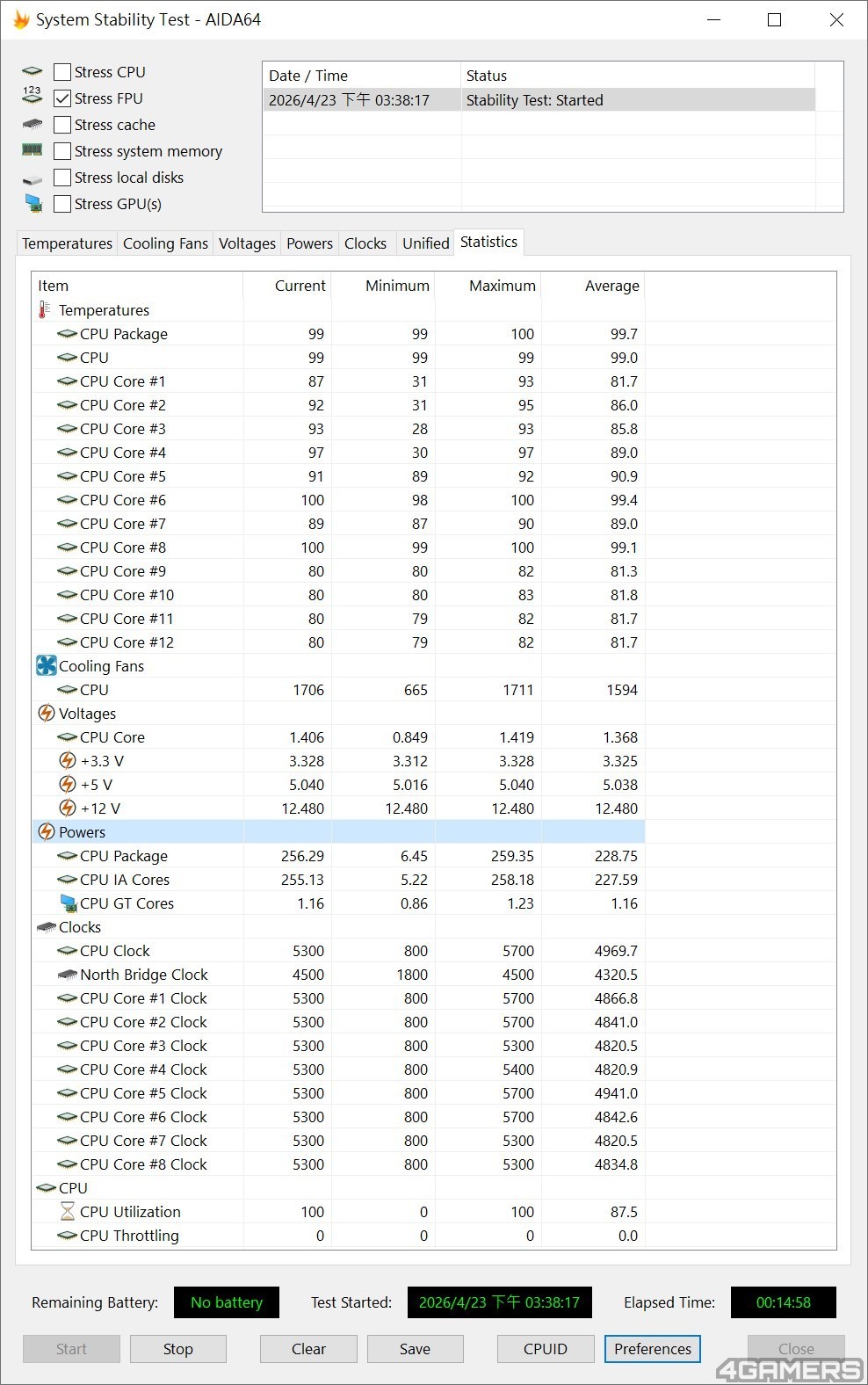Switch to the Clocks tab

365,243
